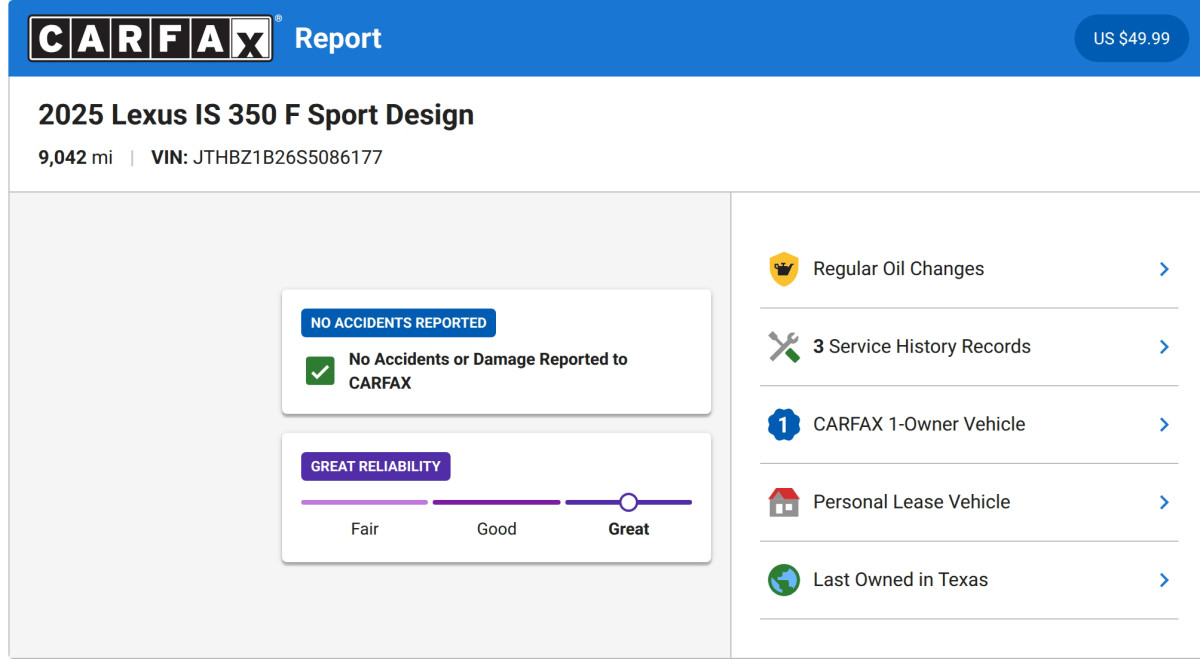1200x659 pixels.
Task: Expand Service History Records chevron
Action: [x=1164, y=347]
